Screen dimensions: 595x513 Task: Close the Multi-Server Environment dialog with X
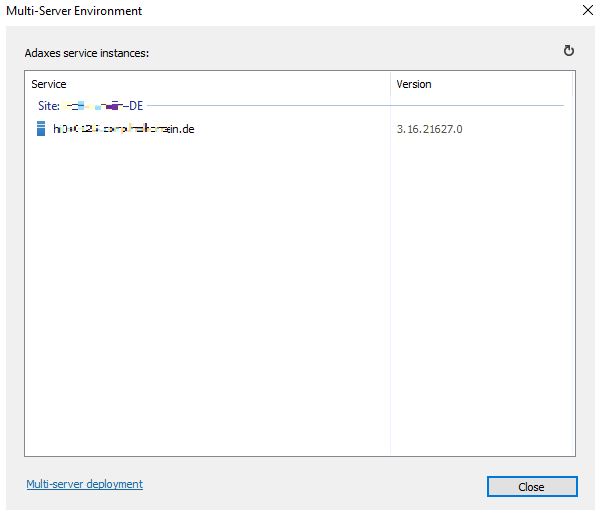(x=587, y=10)
